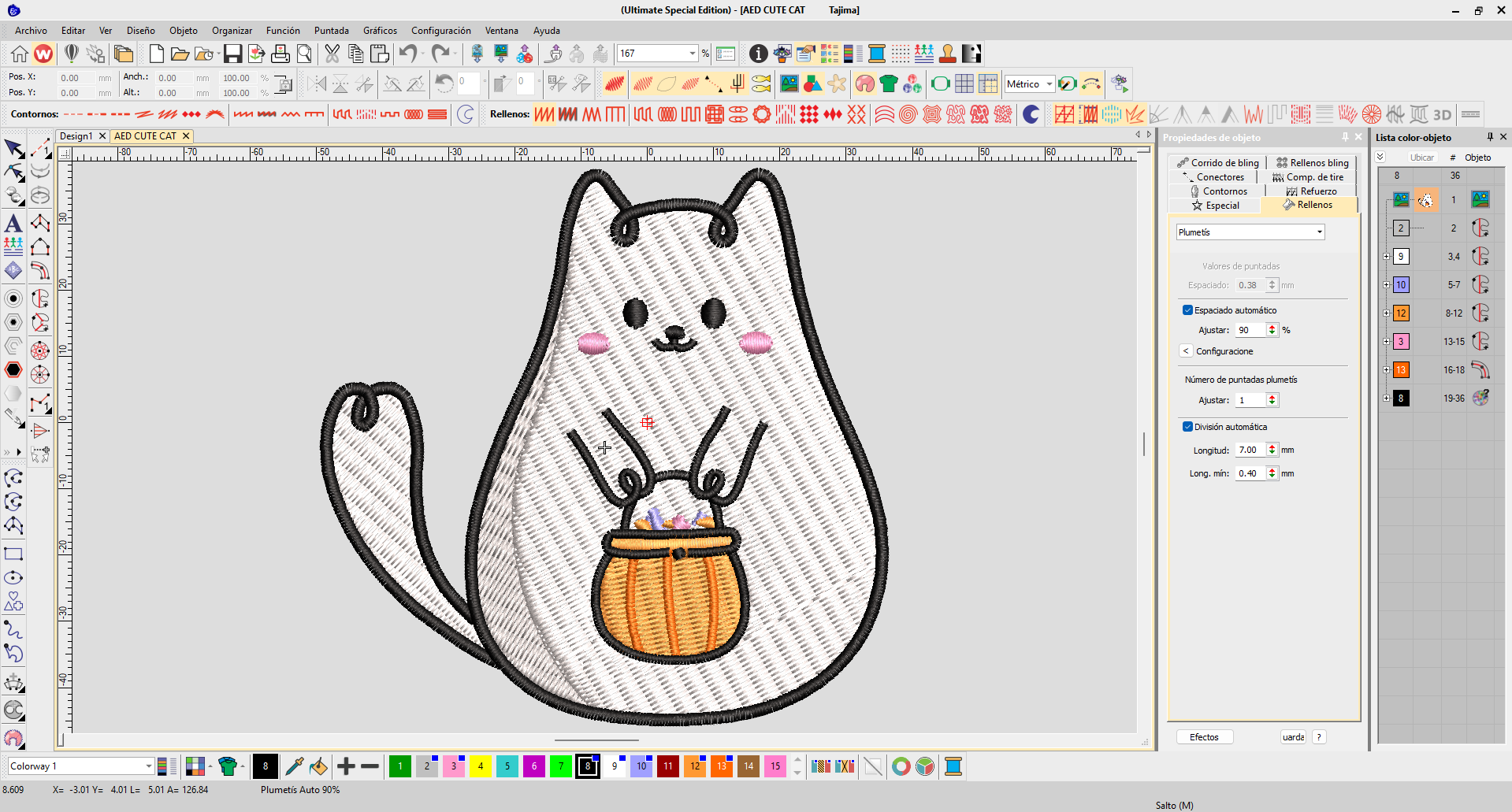Switch to the Design1 tab
This screenshot has height=812, width=1512.
[76, 135]
